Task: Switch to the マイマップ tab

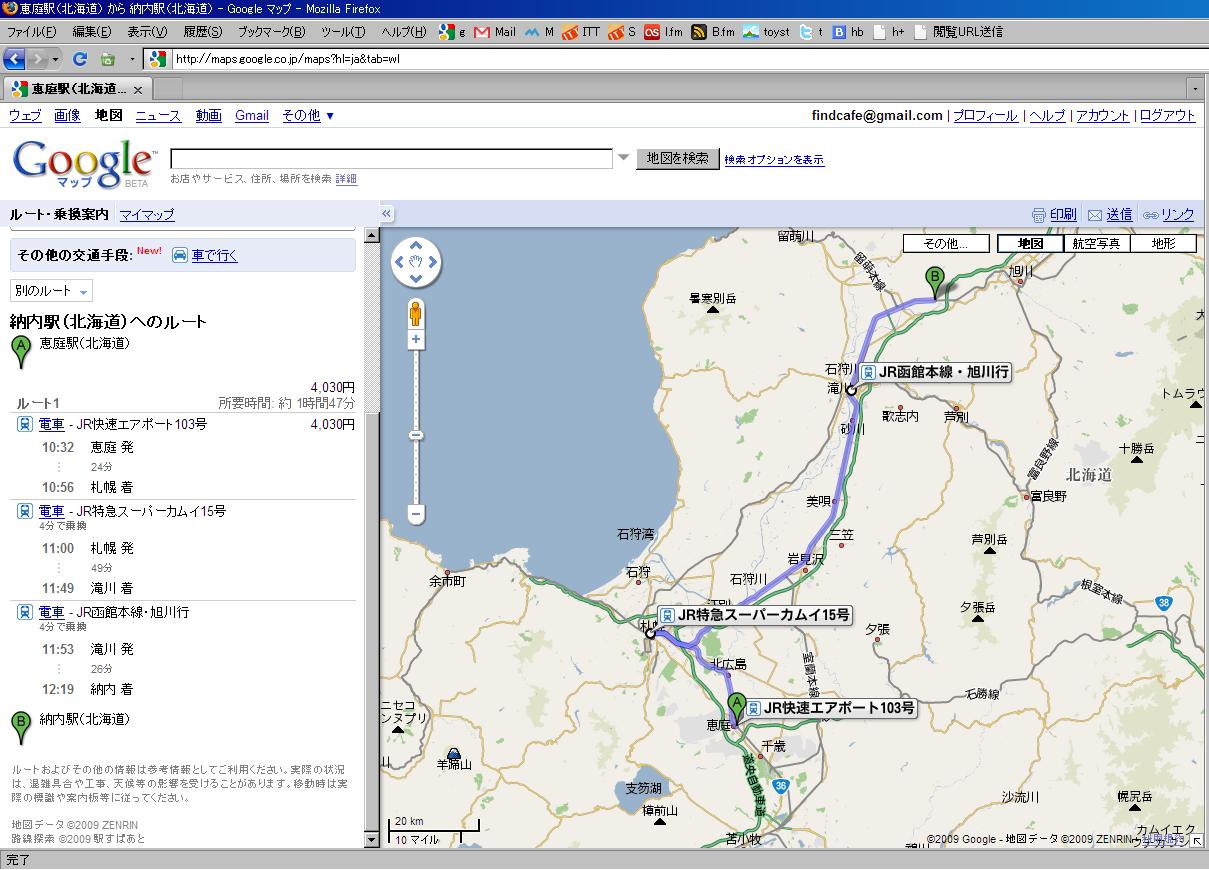Action: [x=147, y=215]
